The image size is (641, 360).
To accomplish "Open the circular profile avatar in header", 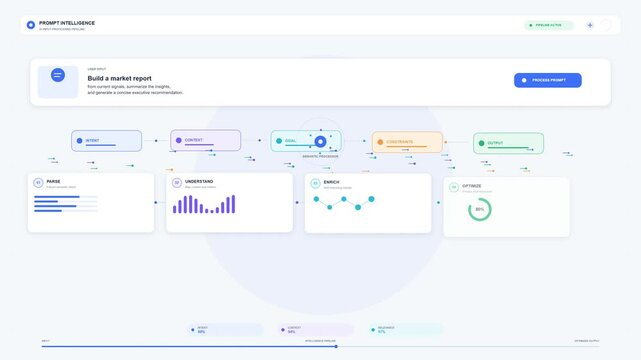I will [x=606, y=25].
